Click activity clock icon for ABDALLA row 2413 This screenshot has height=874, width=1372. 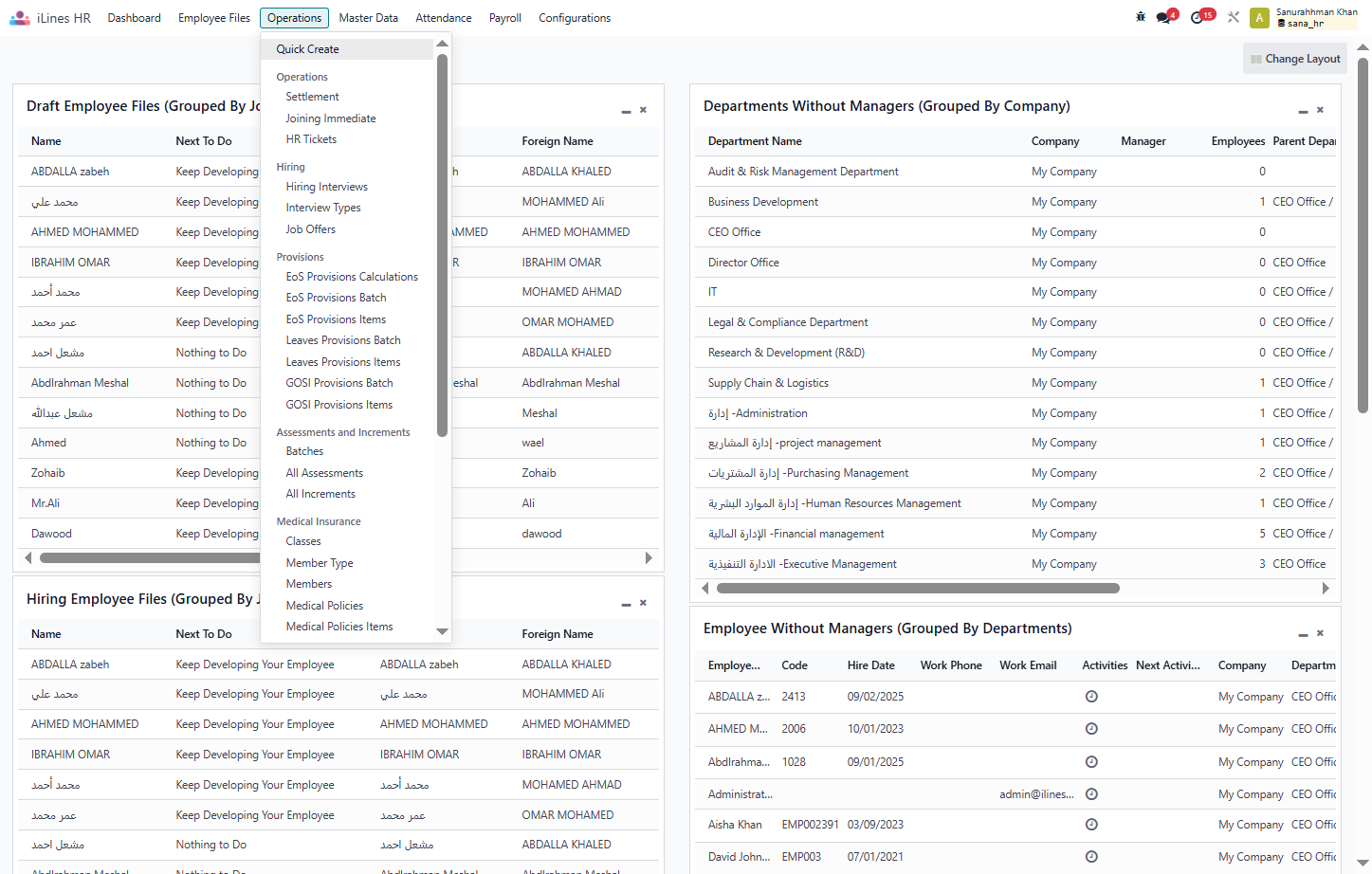(x=1091, y=697)
